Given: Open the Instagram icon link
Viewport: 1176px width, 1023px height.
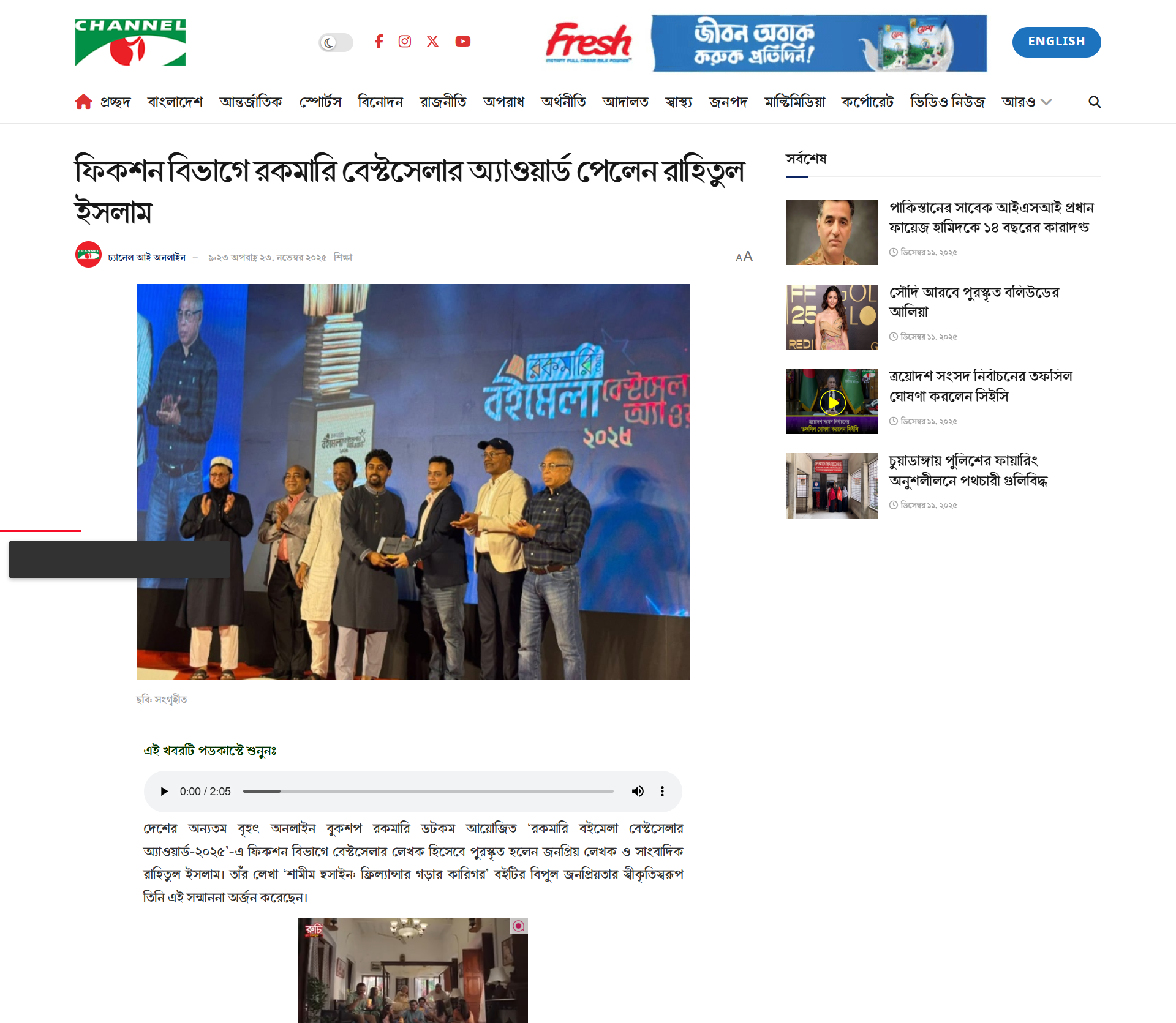Looking at the screenshot, I should point(405,41).
